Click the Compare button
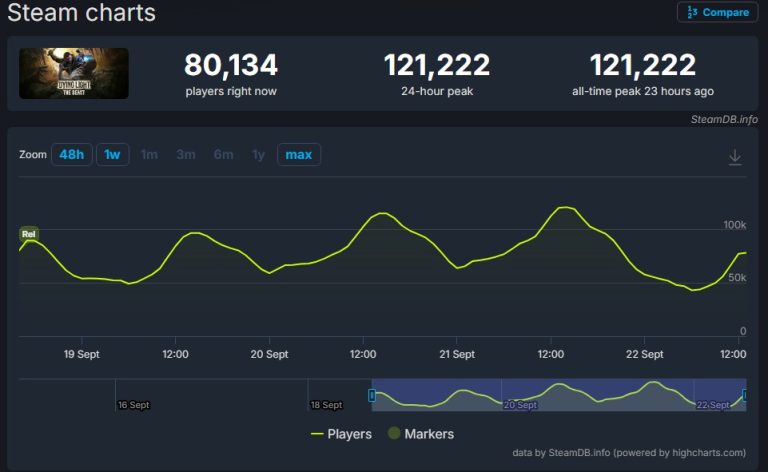Screen dimensions: 768x472 (717, 13)
